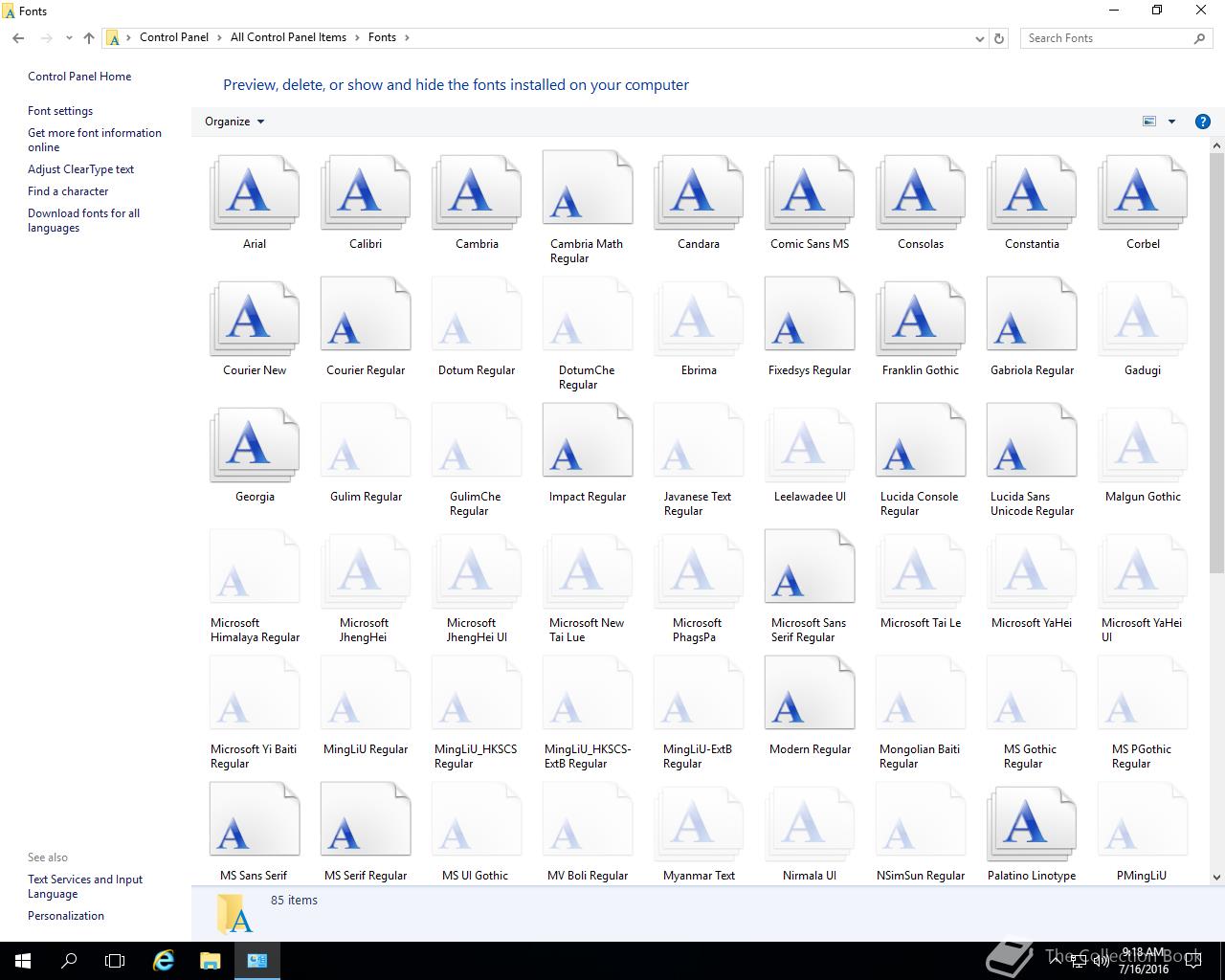This screenshot has width=1225, height=980.
Task: Go back using the back arrow
Action: coord(18,38)
